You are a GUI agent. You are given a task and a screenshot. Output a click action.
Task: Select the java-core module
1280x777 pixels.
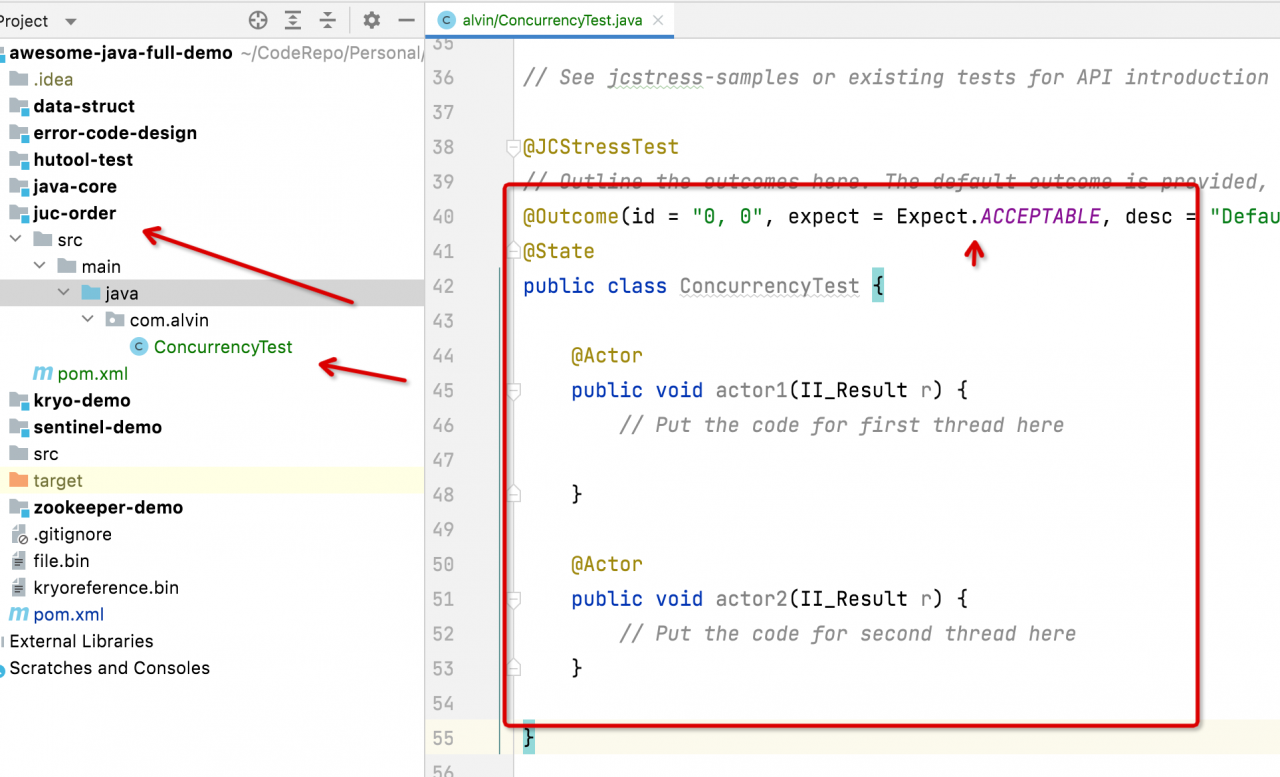pos(75,187)
